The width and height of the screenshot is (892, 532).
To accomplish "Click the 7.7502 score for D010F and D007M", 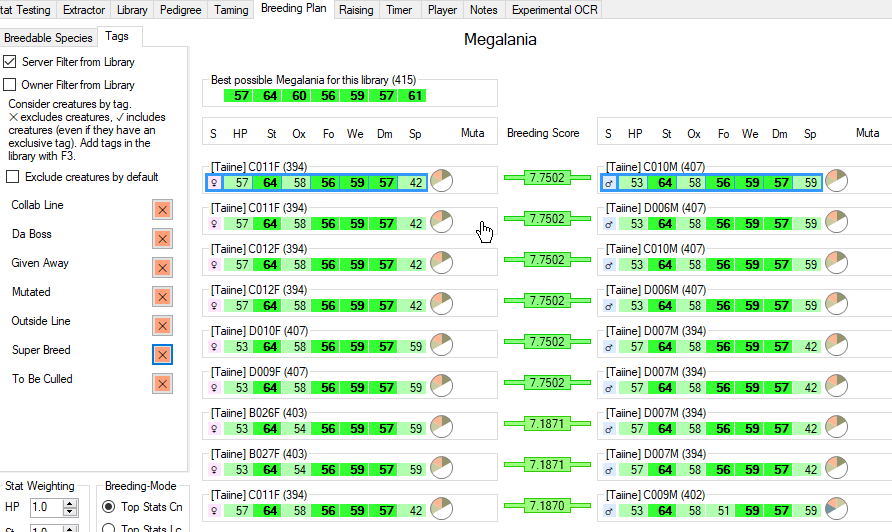I will (x=547, y=341).
